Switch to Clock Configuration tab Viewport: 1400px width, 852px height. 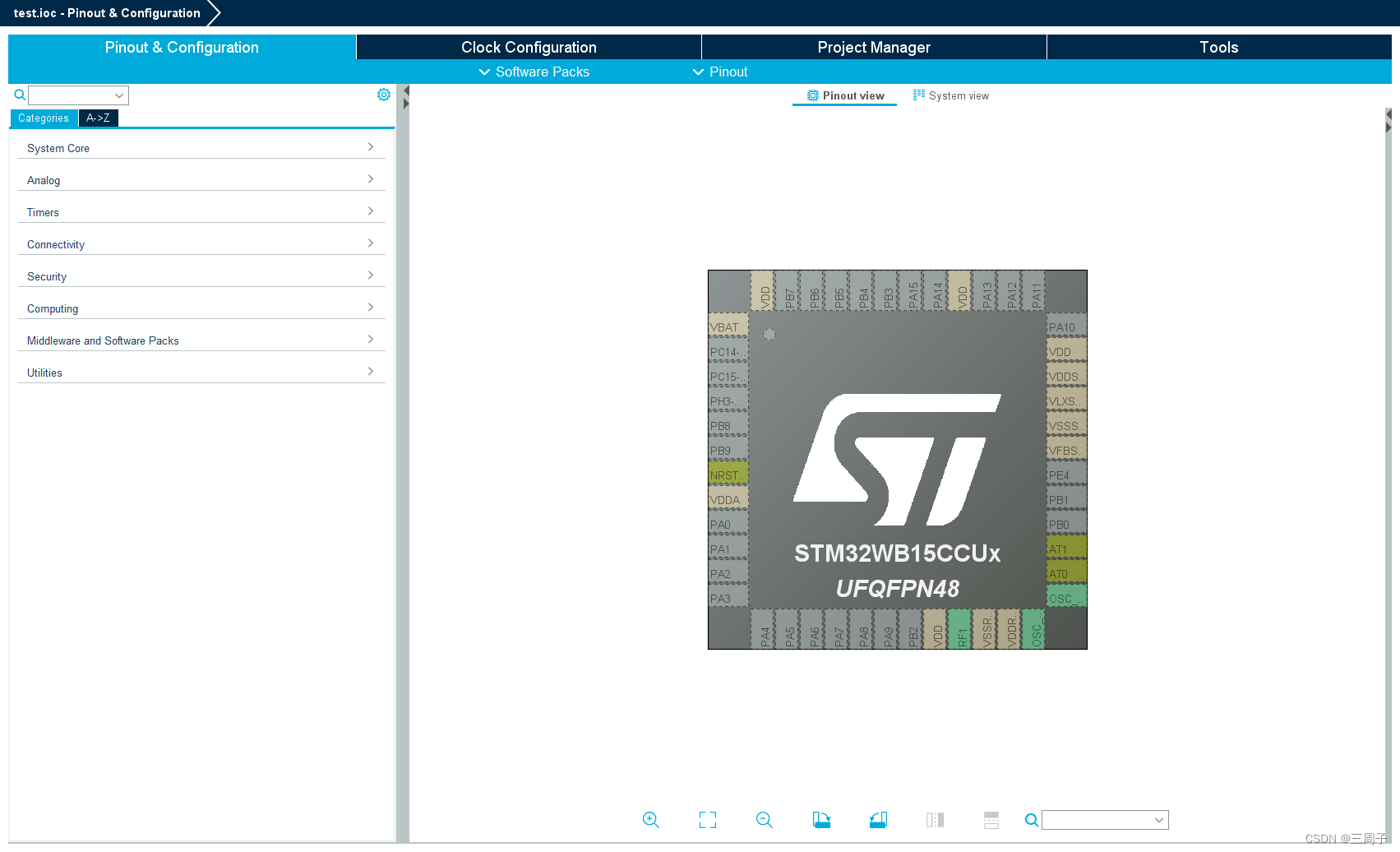(x=529, y=47)
